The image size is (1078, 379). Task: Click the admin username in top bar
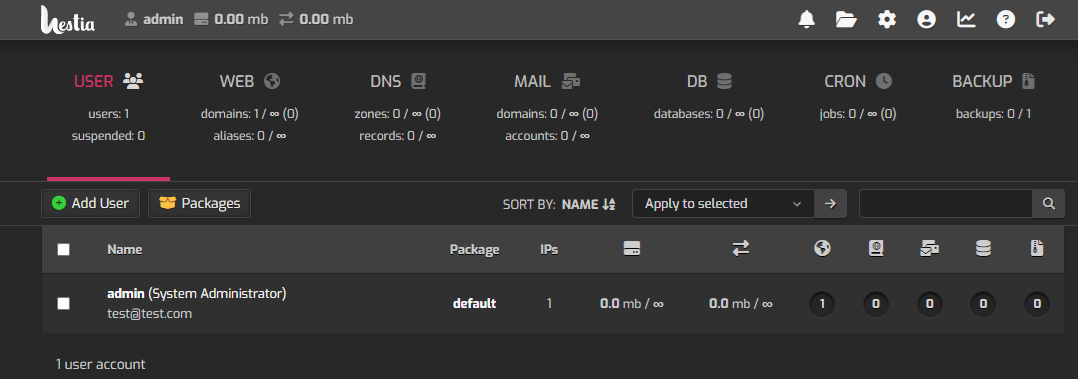point(163,19)
